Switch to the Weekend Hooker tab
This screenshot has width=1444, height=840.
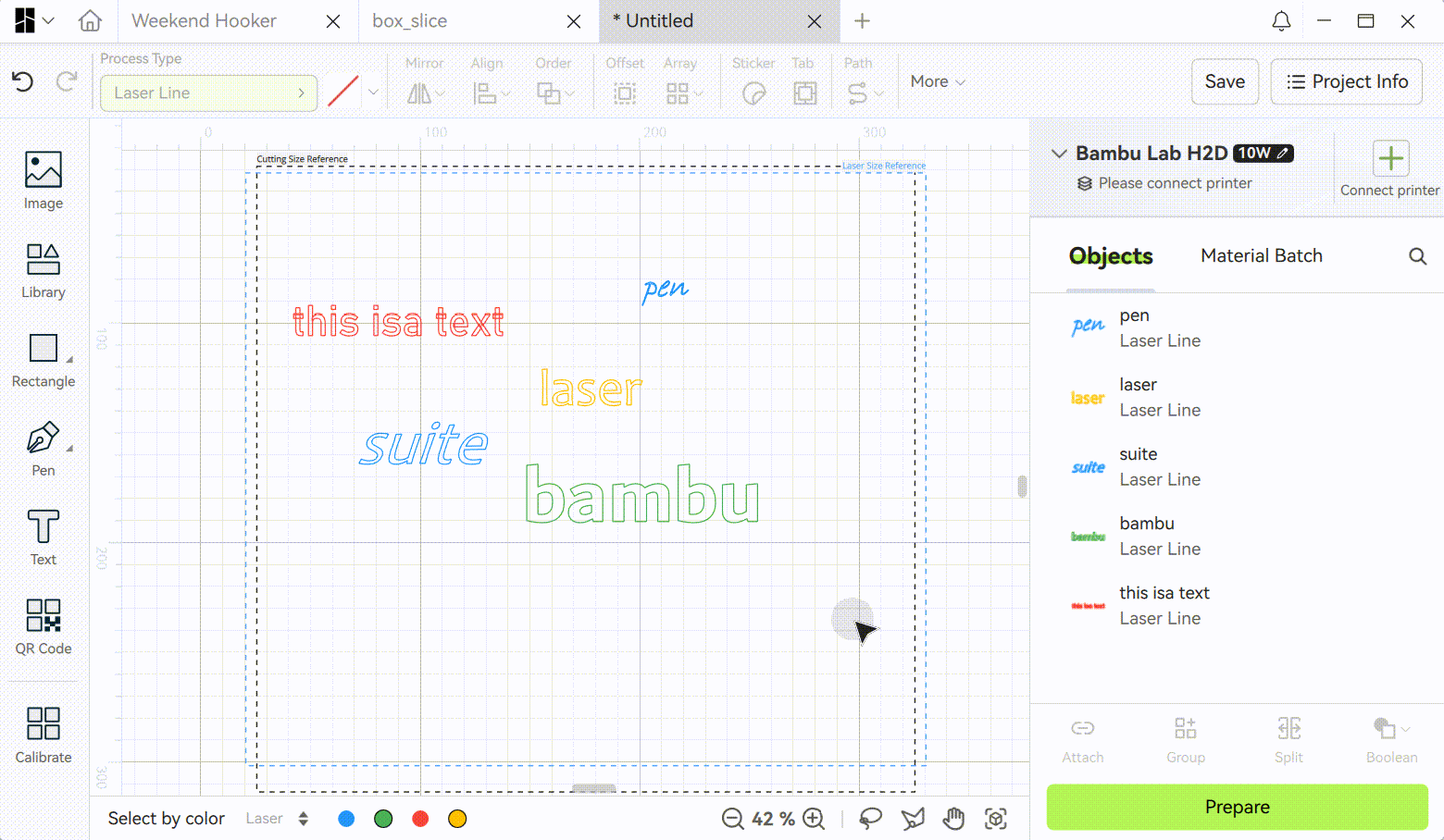tap(204, 20)
